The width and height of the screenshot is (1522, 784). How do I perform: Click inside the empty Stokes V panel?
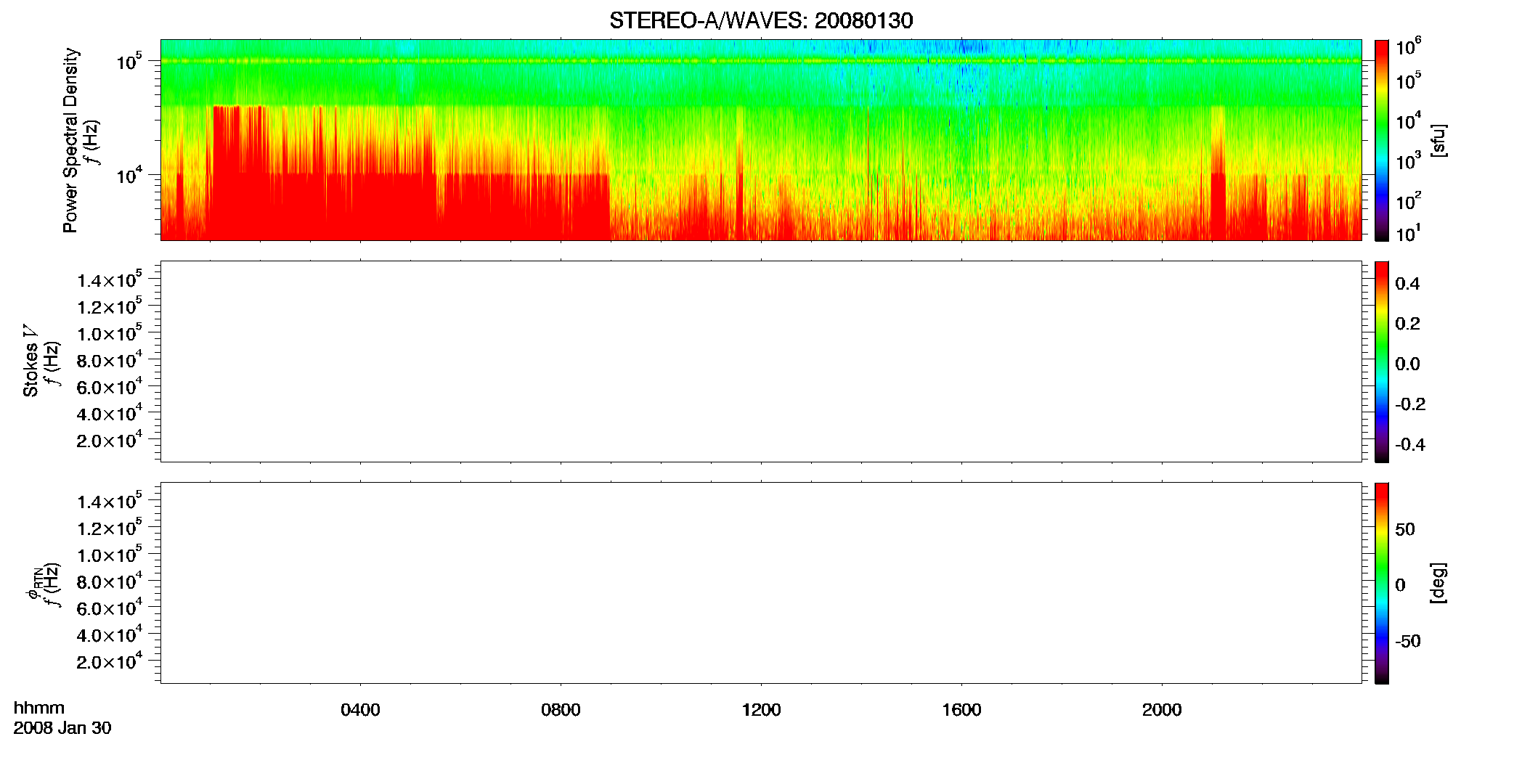tap(761, 362)
